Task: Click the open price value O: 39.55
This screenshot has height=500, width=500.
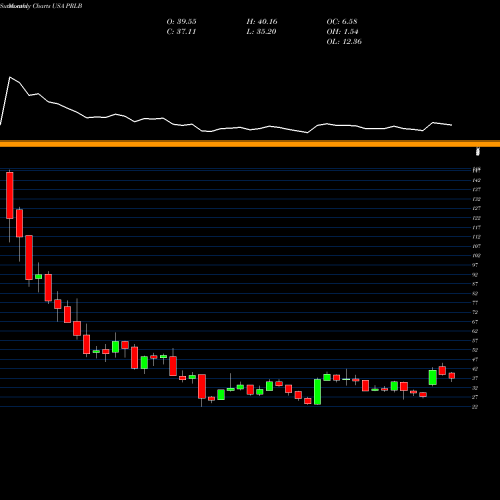Action: 181,22
